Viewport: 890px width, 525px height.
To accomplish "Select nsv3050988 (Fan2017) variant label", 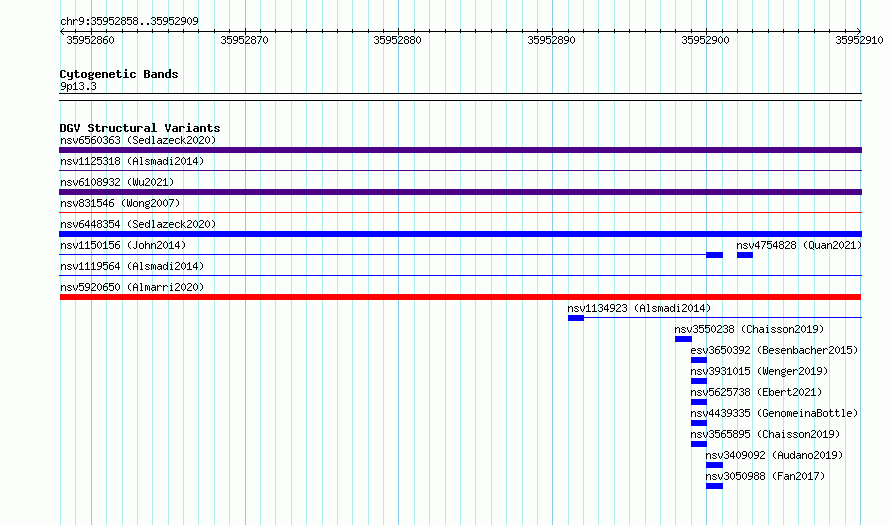I will tap(765, 476).
